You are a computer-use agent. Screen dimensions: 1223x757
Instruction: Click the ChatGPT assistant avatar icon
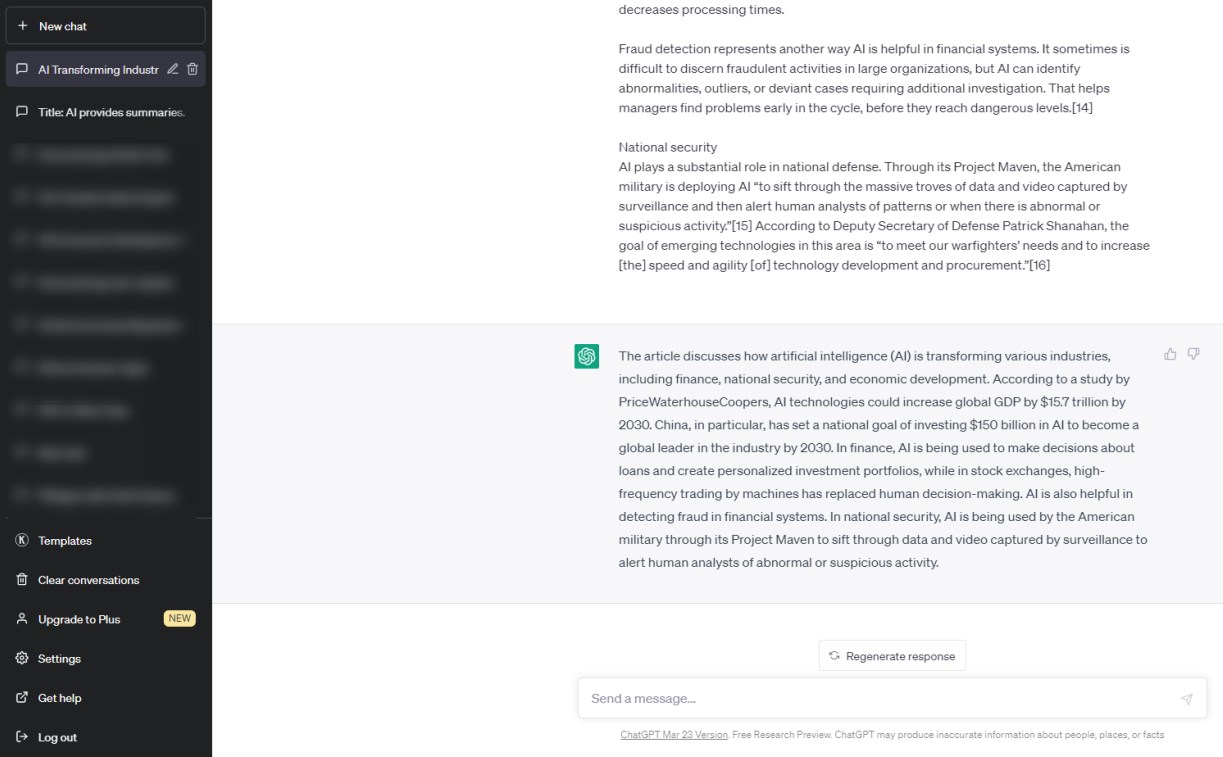point(586,356)
